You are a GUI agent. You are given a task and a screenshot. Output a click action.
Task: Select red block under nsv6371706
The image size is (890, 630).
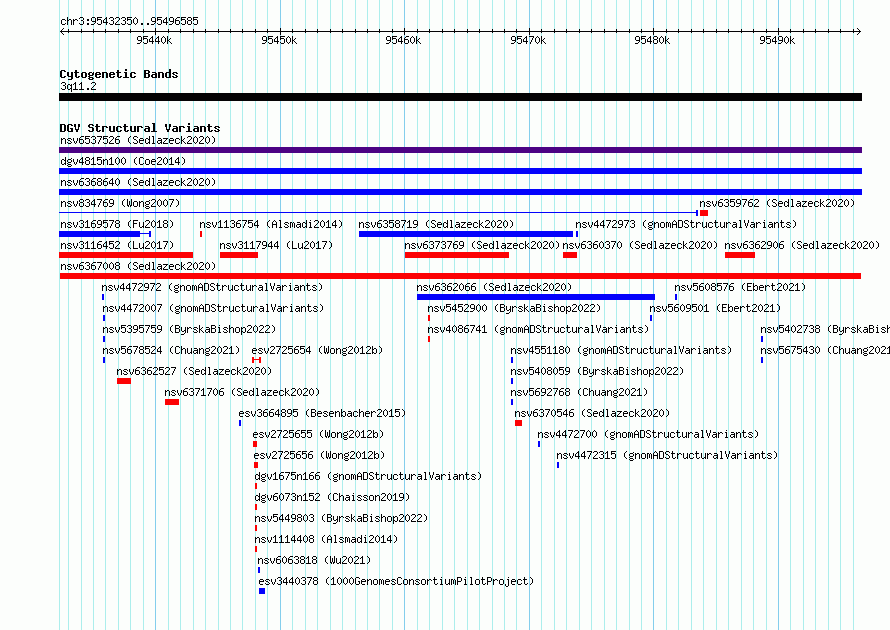click(172, 402)
